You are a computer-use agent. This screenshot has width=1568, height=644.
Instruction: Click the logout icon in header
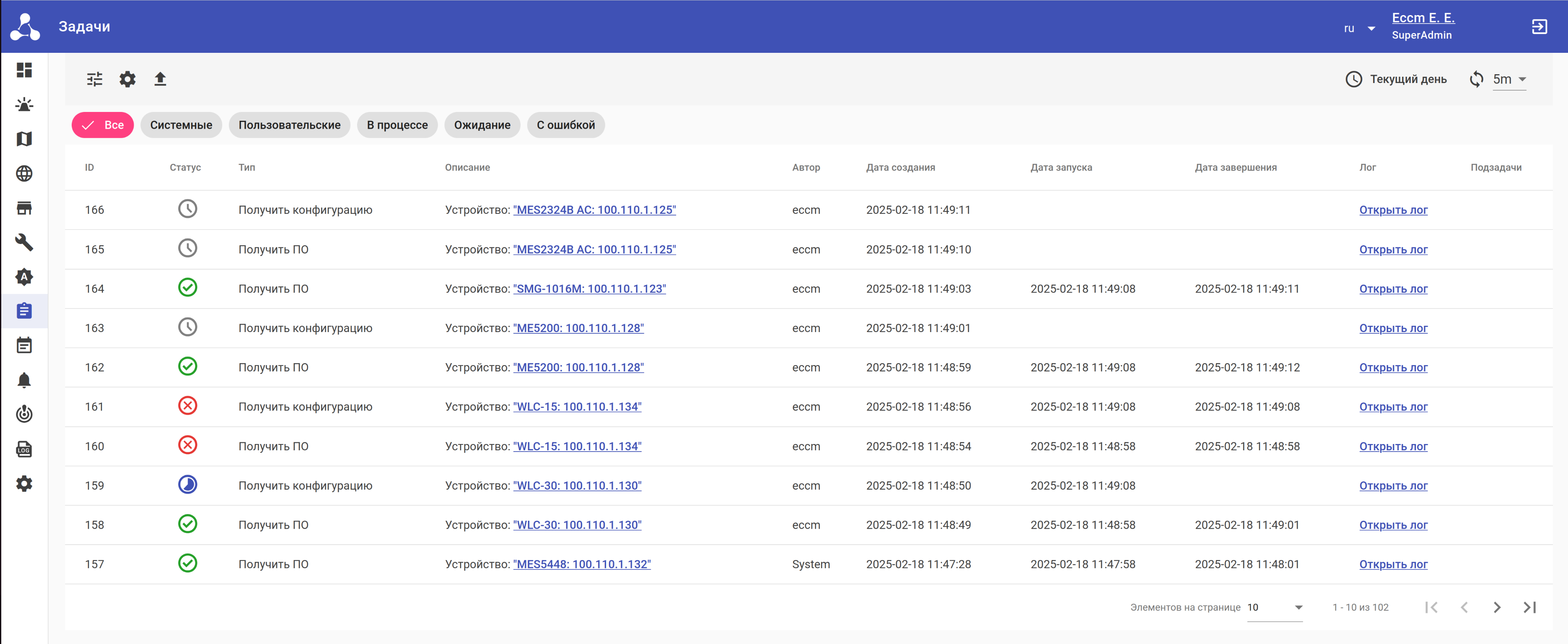pos(1539,27)
